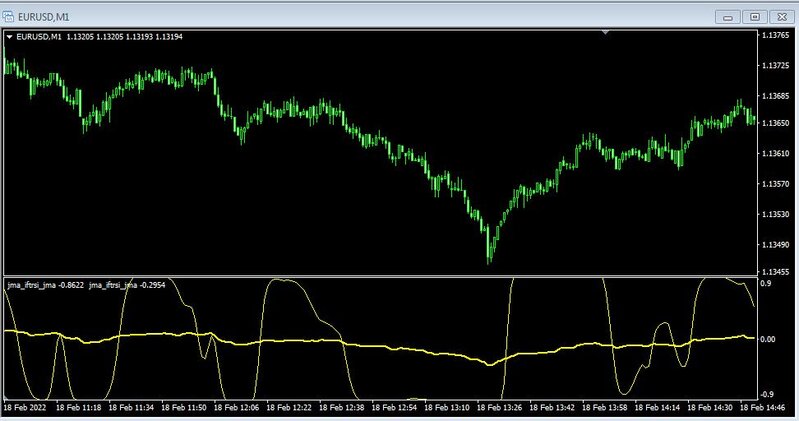This screenshot has height=421, width=799.
Task: Click price level 1.13725 on scale
Action: click(775, 66)
